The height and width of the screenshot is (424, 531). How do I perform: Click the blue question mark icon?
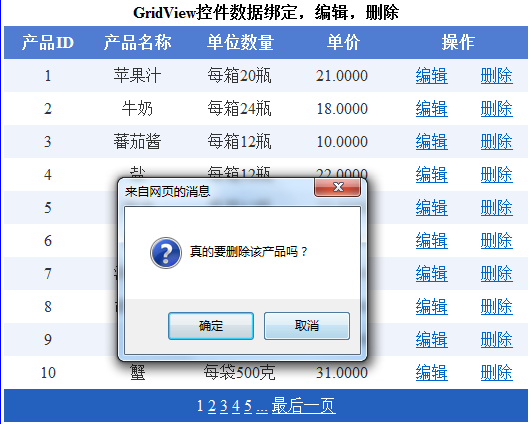coord(166,253)
